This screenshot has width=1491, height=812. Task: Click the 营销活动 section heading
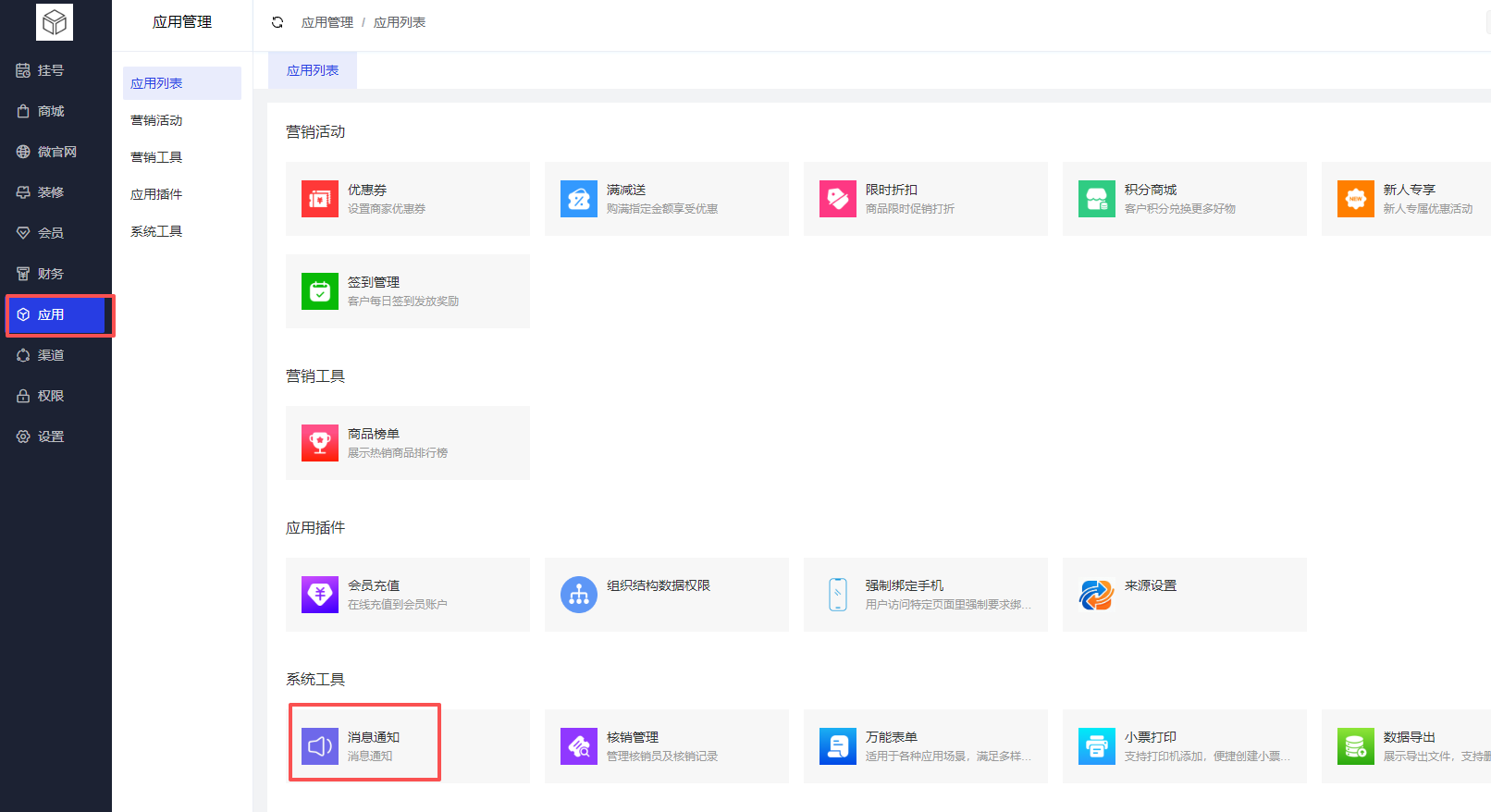click(315, 132)
